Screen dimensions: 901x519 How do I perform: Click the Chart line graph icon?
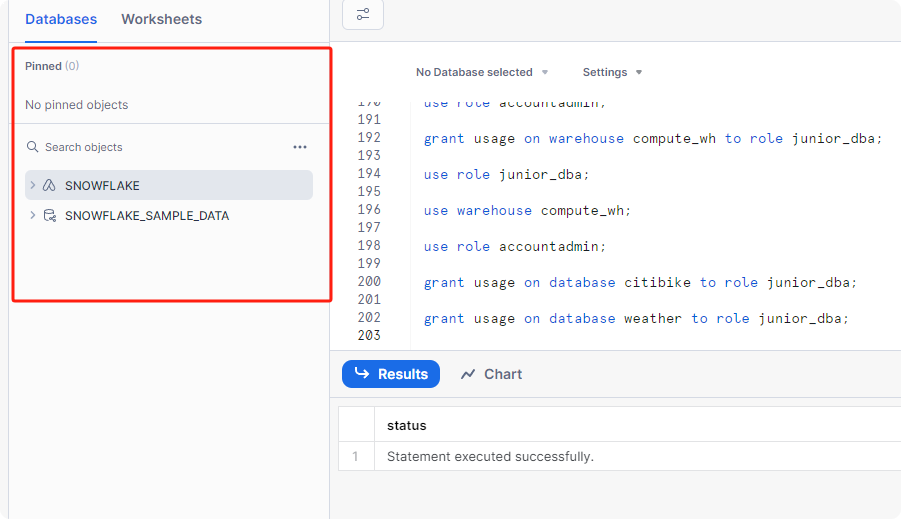point(468,374)
